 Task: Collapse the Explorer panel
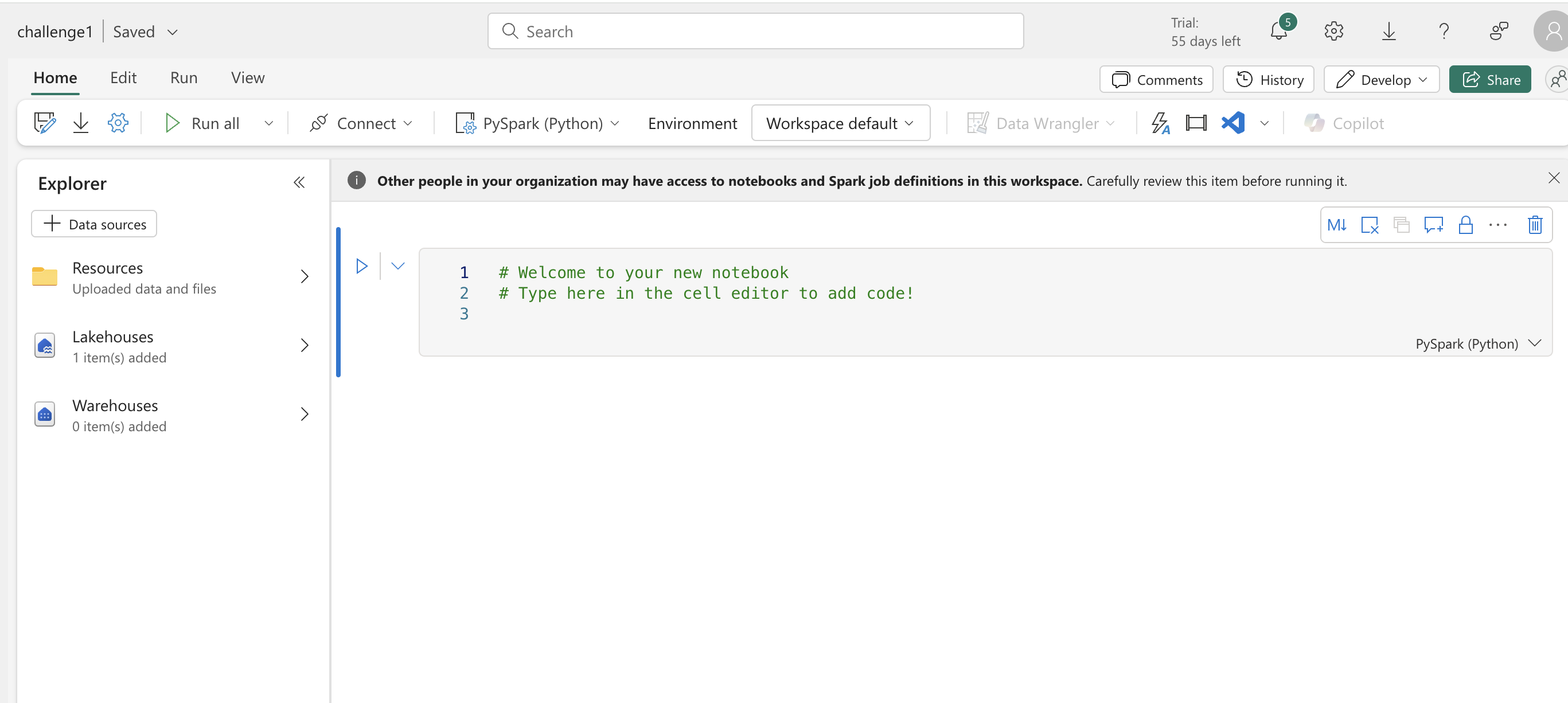tap(299, 182)
